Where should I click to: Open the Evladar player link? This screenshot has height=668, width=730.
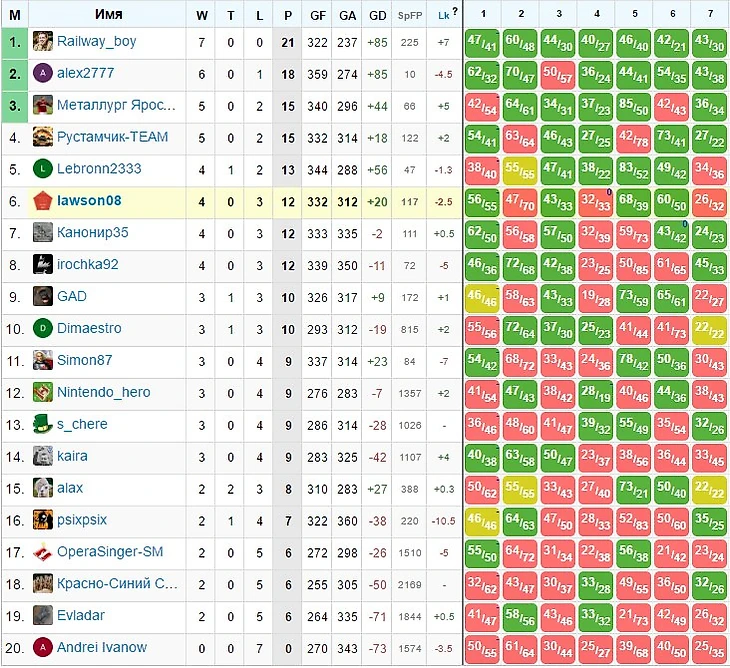click(x=81, y=616)
